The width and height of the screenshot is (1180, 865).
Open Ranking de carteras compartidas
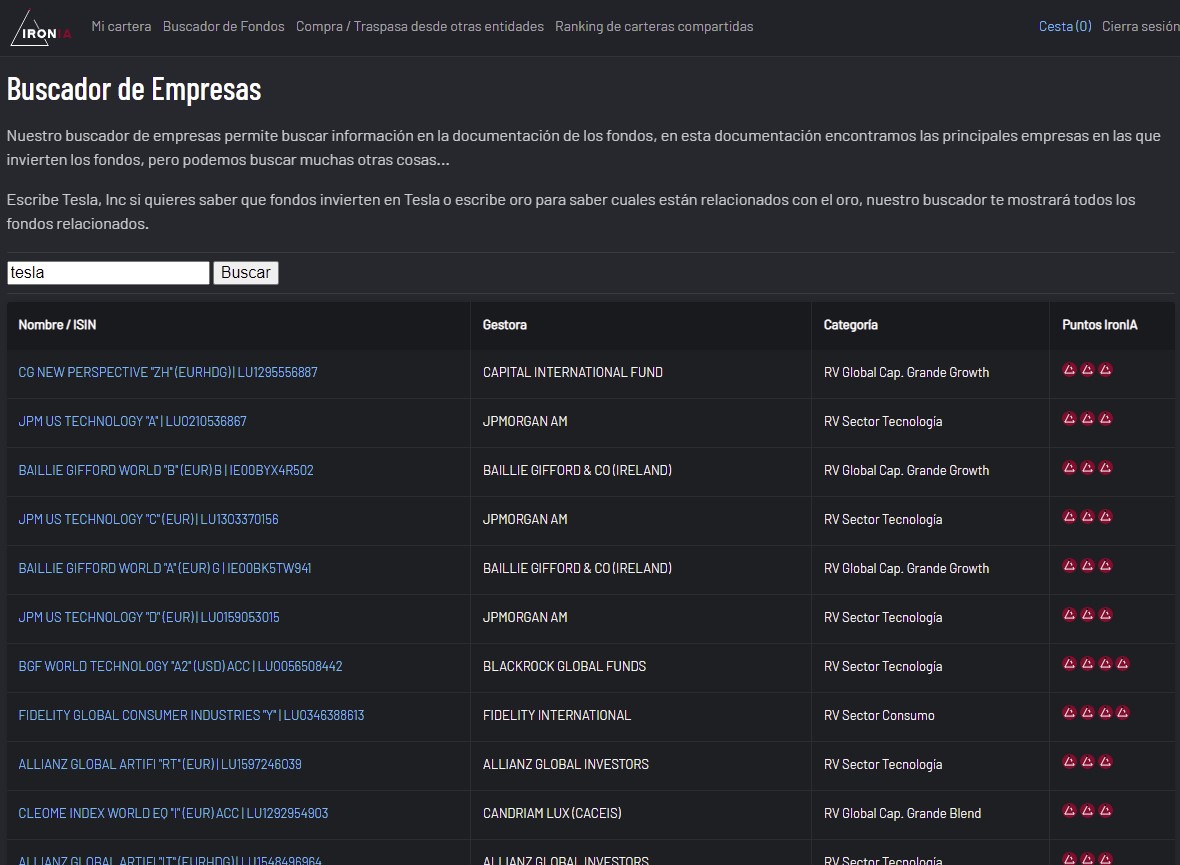coord(654,26)
